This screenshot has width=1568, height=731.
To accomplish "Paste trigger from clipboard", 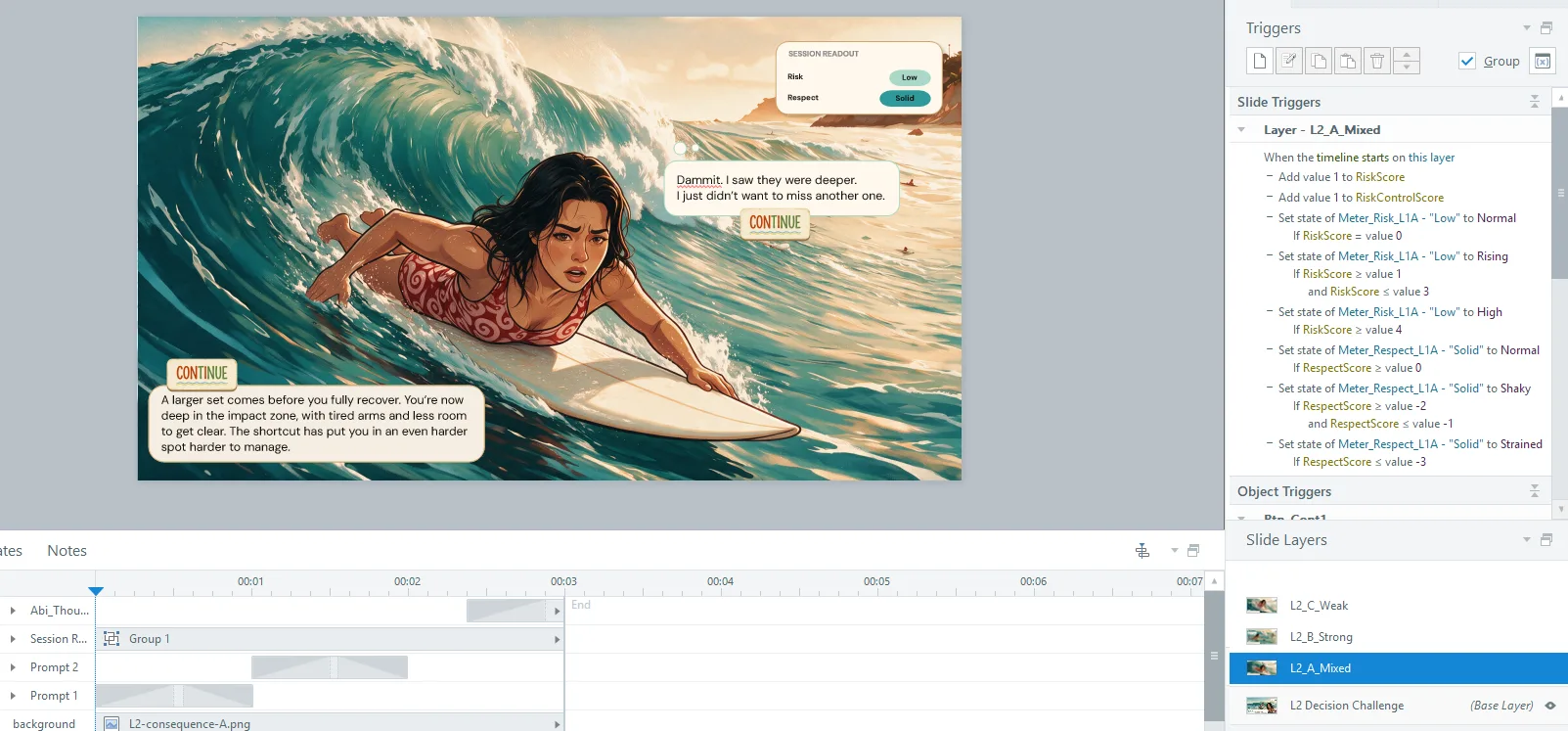I will [1348, 61].
